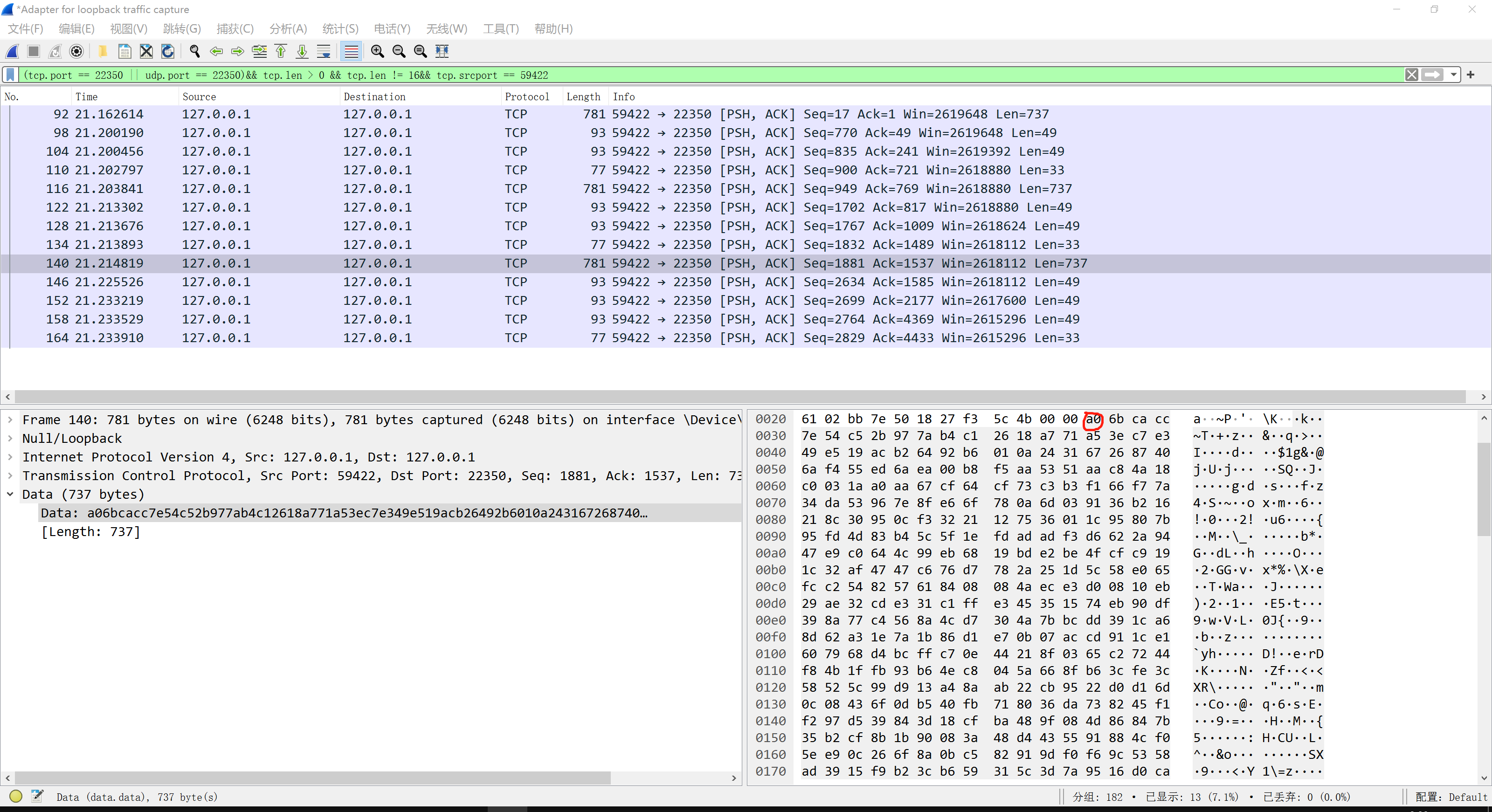Apply the display filter arrow button
The height and width of the screenshot is (812, 1492).
click(1432, 75)
